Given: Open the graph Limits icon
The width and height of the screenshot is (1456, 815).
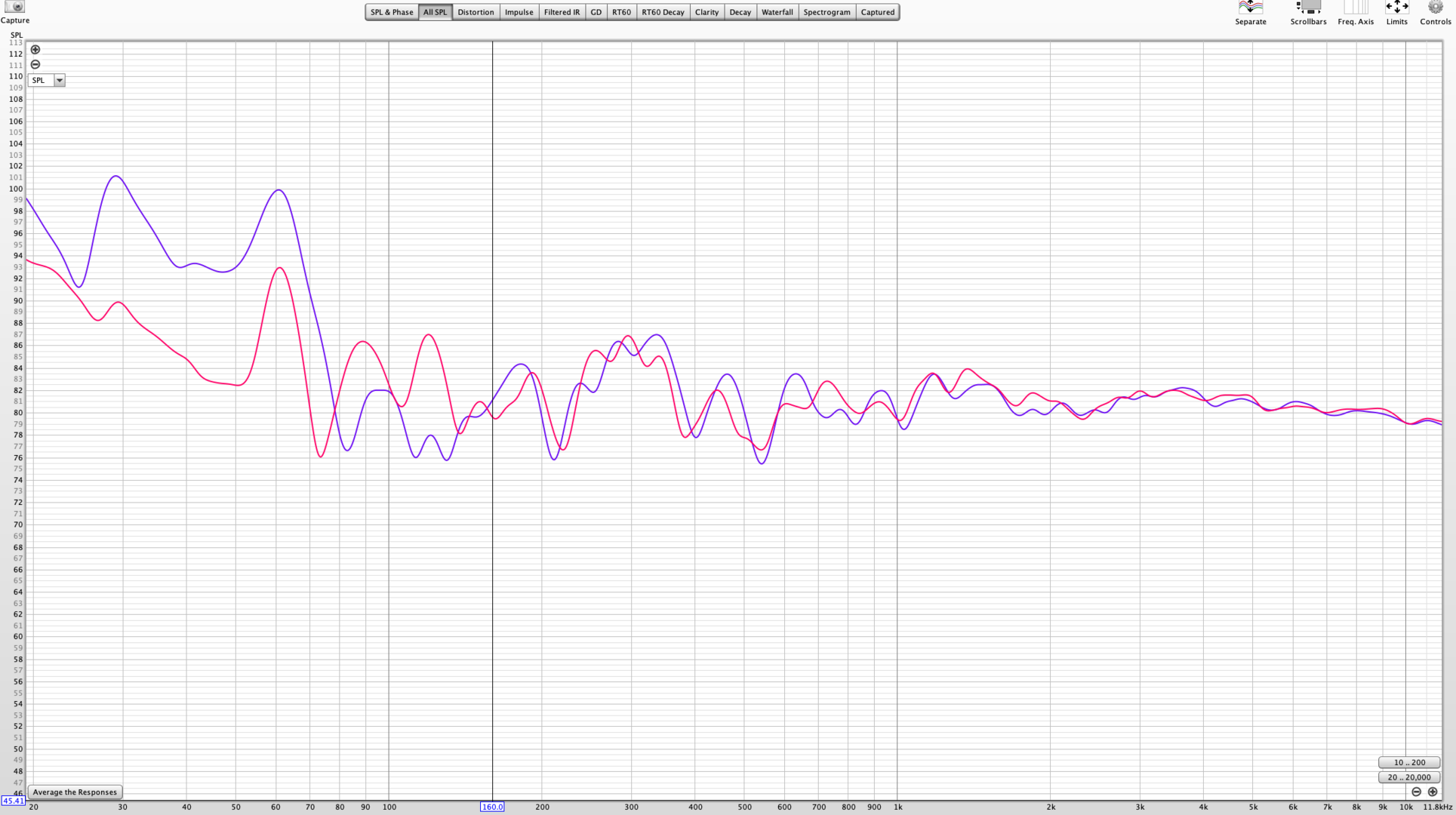Looking at the screenshot, I should click(1396, 8).
